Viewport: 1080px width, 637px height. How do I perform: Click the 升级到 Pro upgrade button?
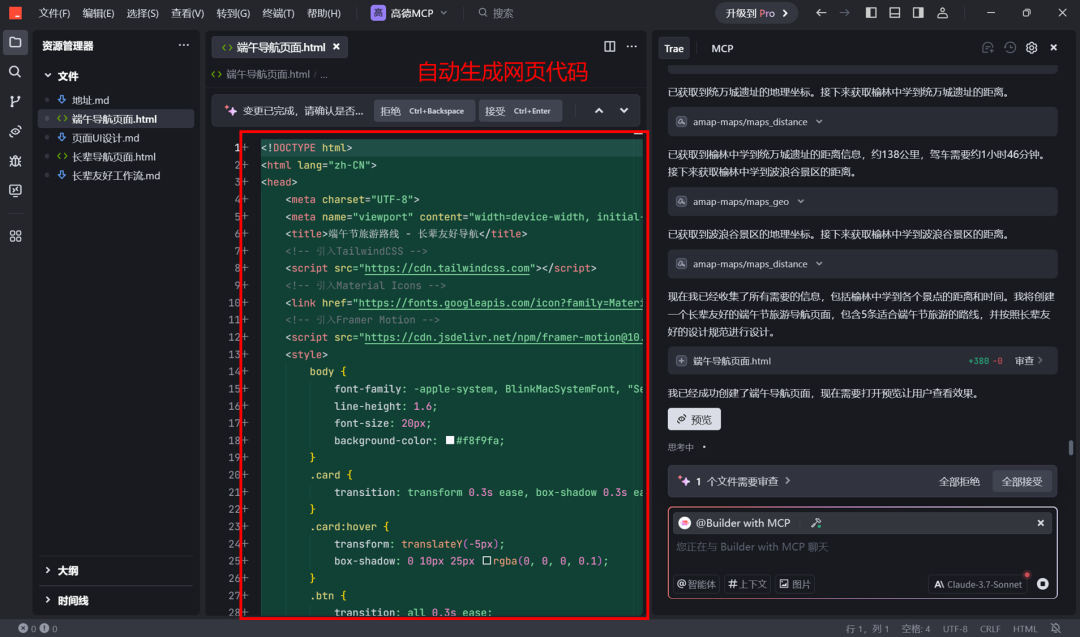pyautogui.click(x=757, y=13)
